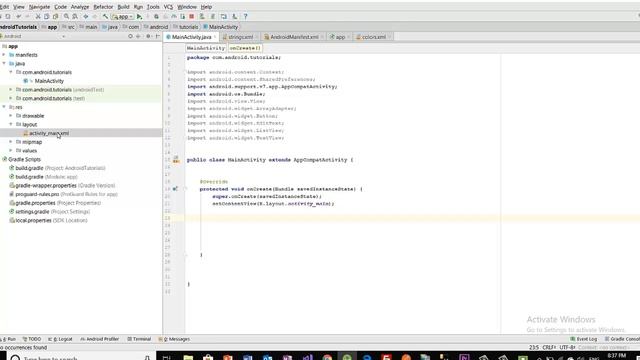Open the Android Profiler tool window
Screen dimensions: 640x360
tap(100, 339)
